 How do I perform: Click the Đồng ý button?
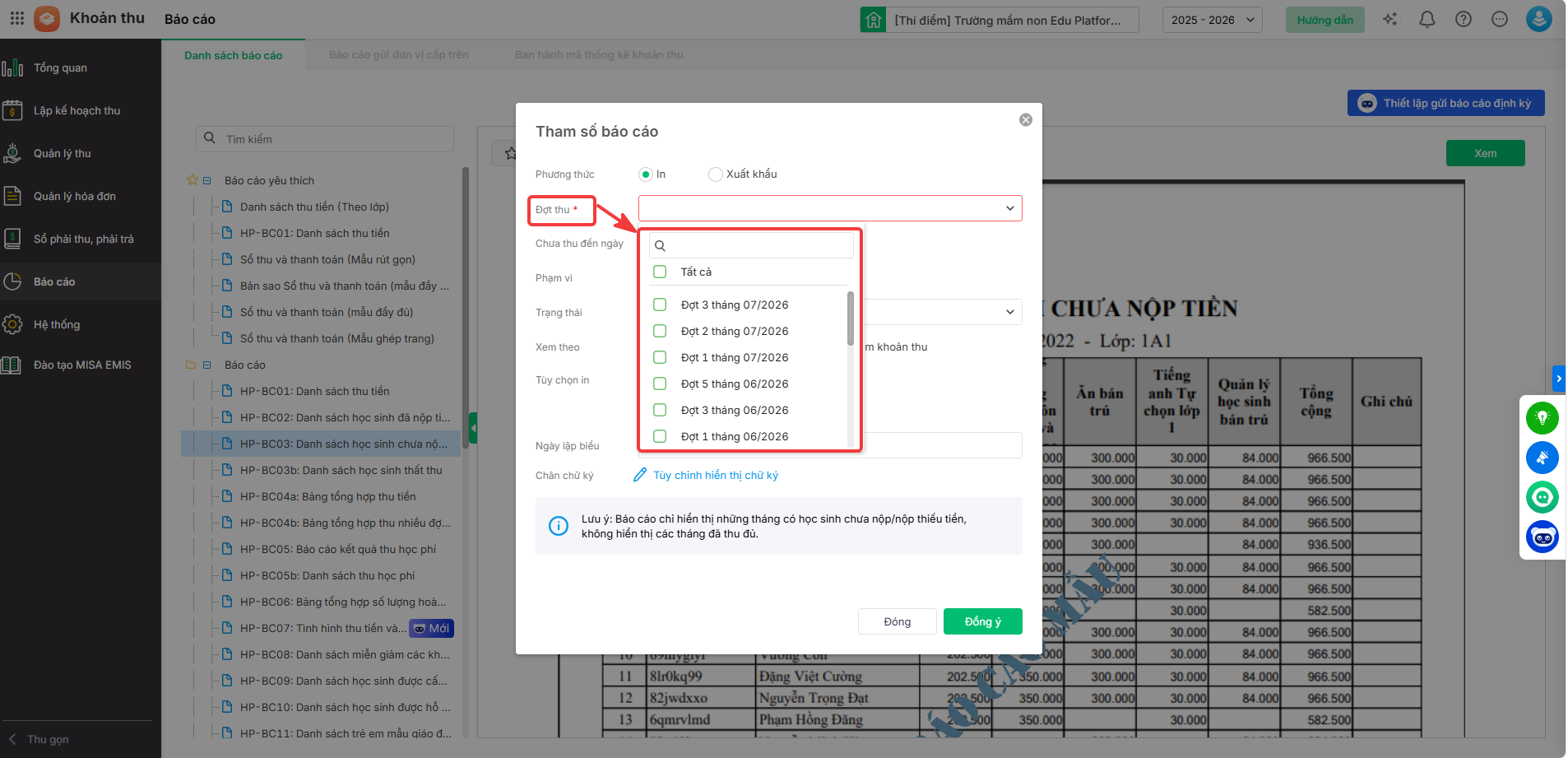point(983,621)
